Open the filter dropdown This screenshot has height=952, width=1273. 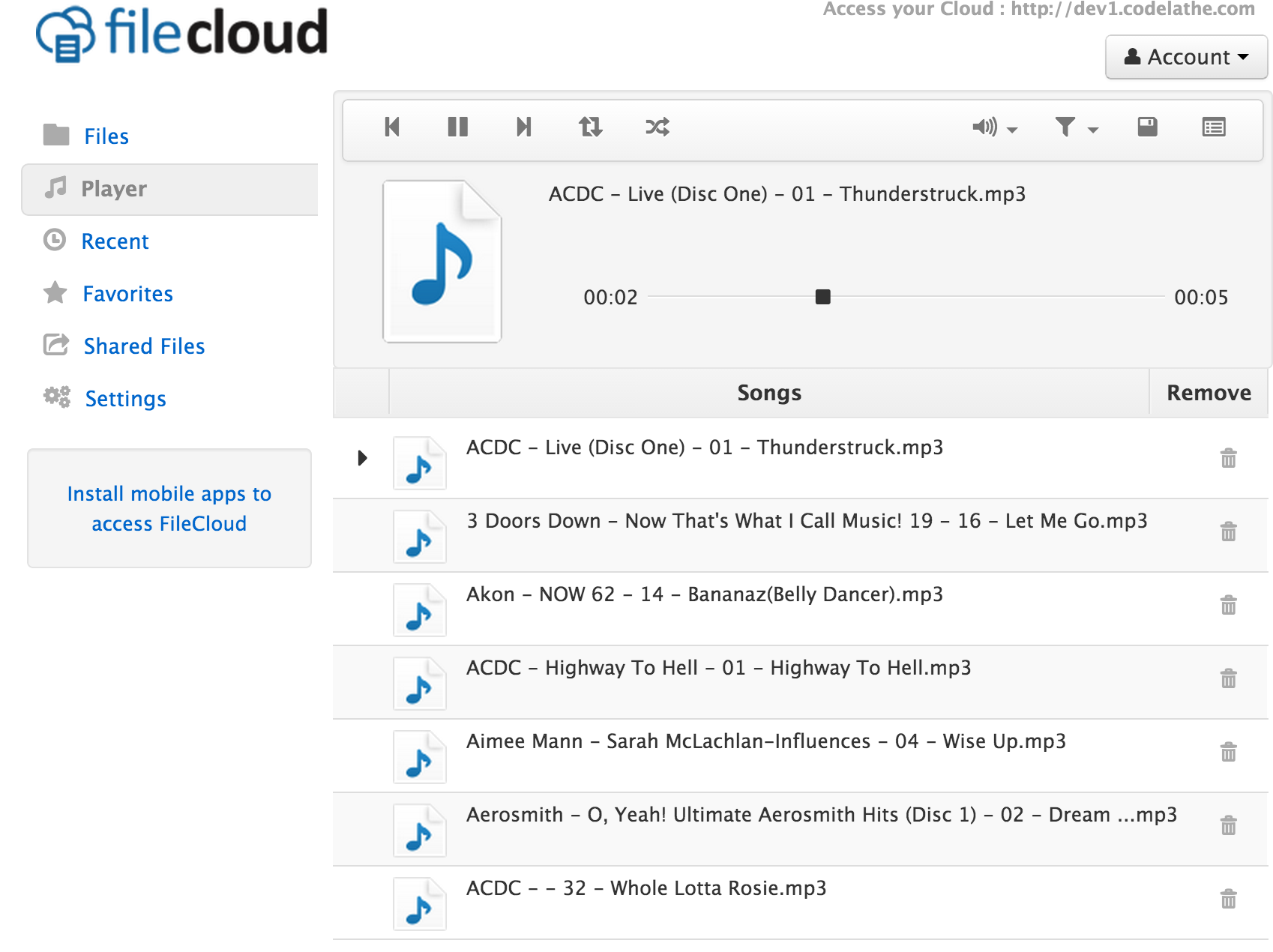click(1077, 127)
